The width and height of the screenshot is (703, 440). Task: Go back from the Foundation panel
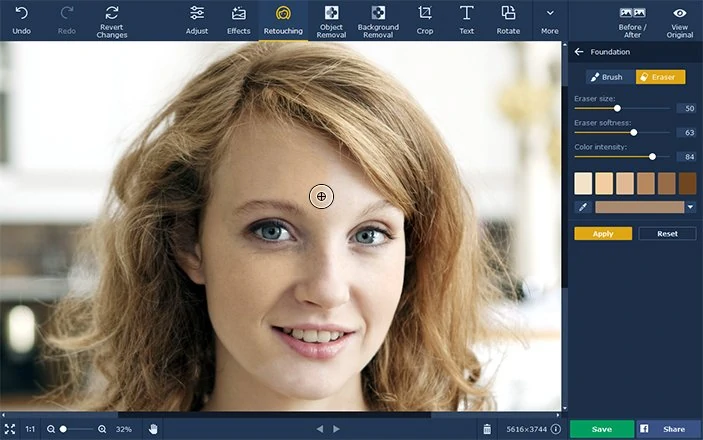coord(579,52)
